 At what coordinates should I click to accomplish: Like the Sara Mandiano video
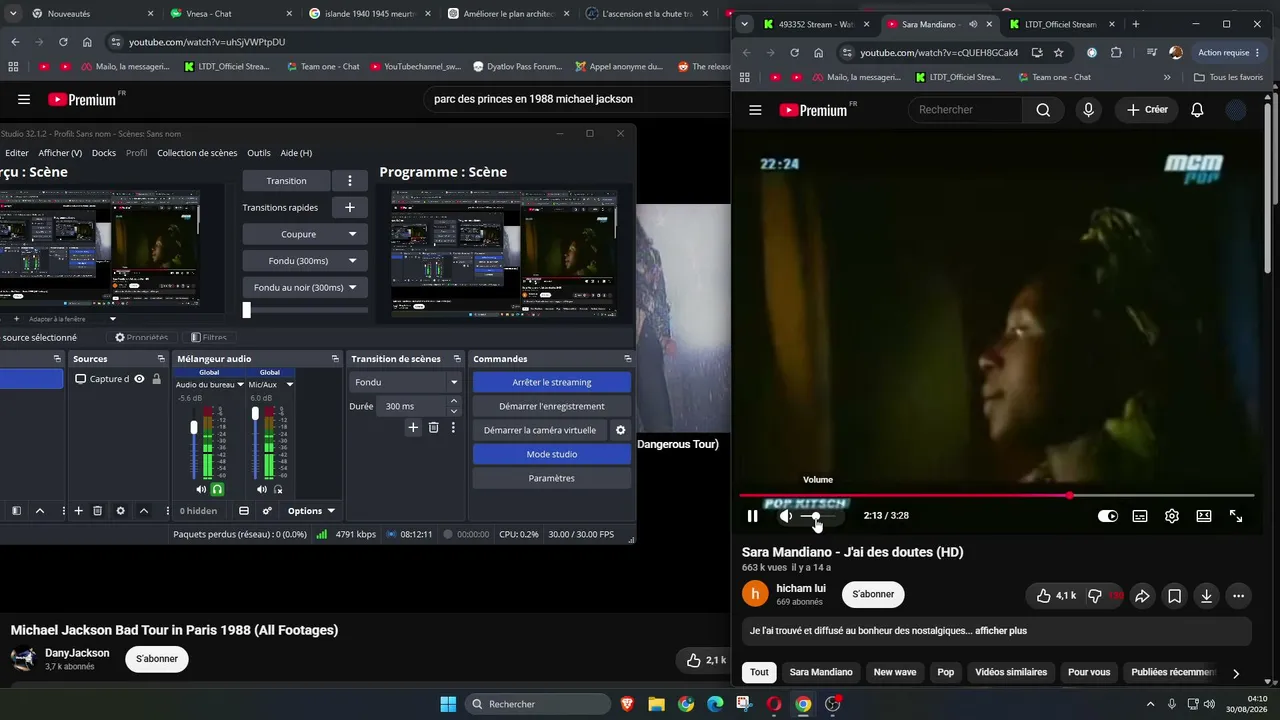click(x=1056, y=596)
